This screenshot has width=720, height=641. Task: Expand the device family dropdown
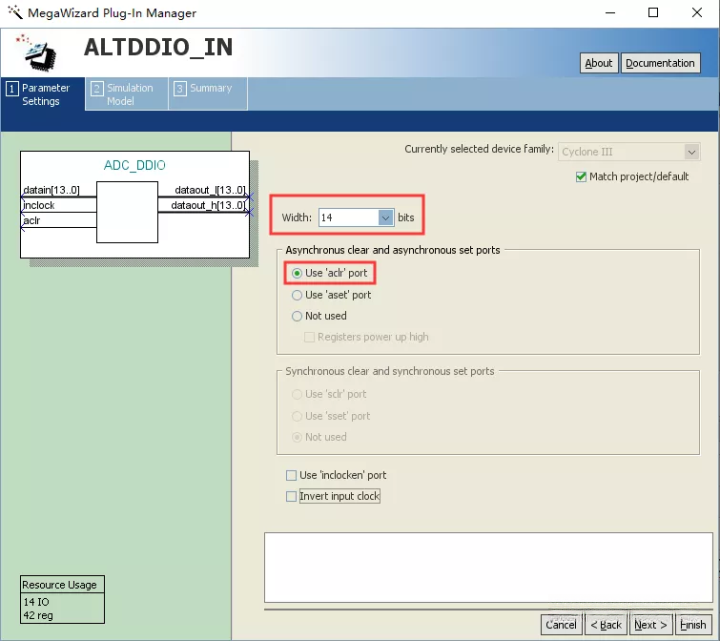pos(692,152)
